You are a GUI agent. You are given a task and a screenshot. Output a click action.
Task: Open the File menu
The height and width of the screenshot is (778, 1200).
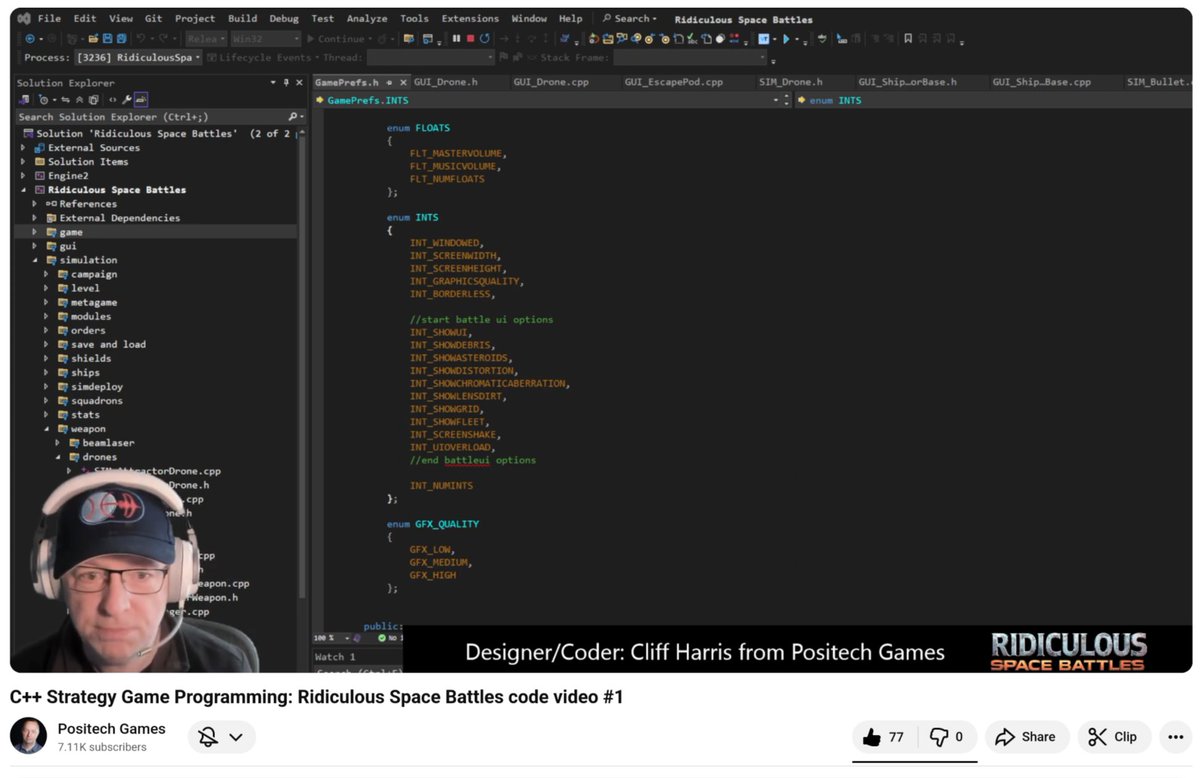49,18
